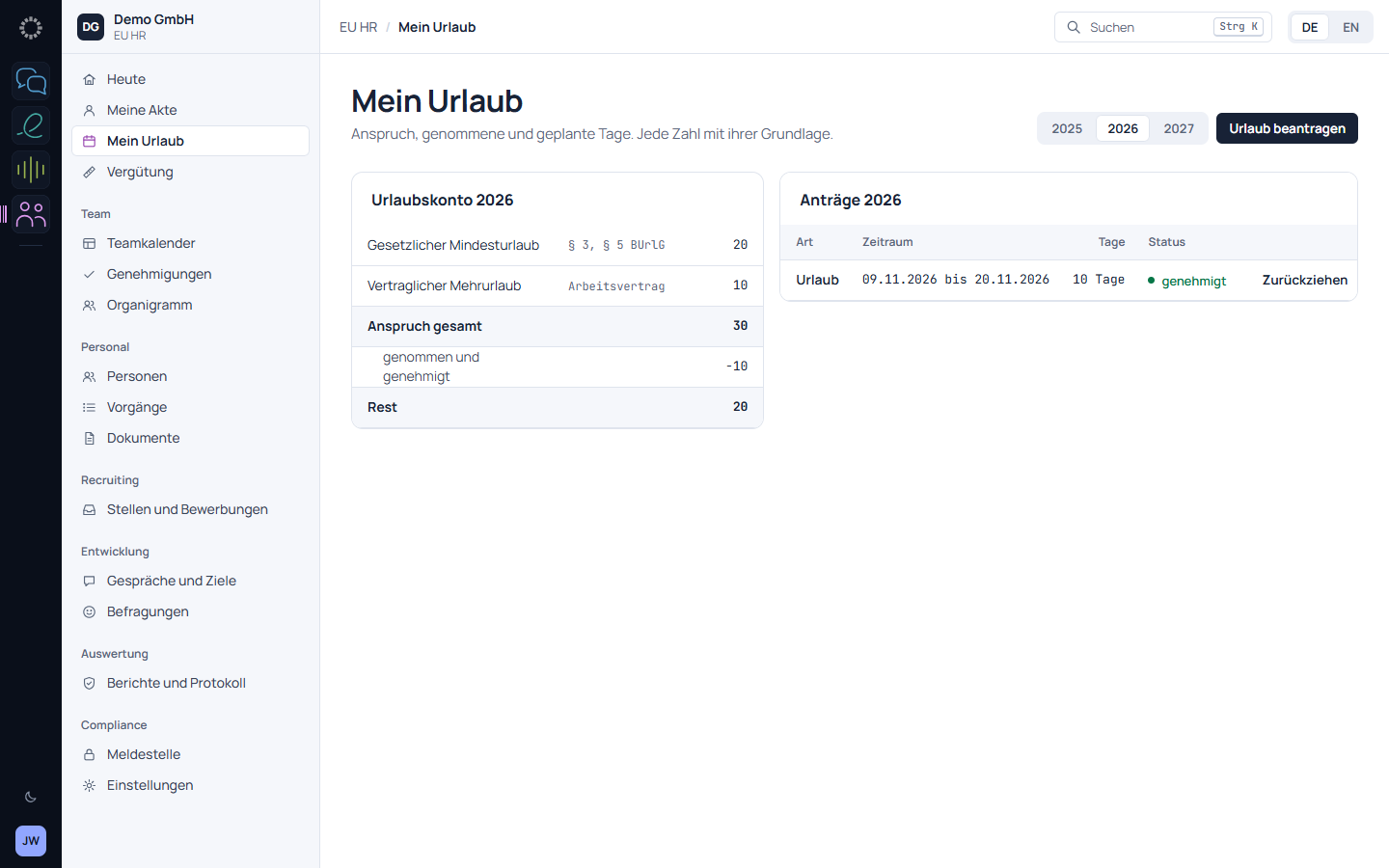
Task: Open the signature pen app icon
Action: [31, 125]
